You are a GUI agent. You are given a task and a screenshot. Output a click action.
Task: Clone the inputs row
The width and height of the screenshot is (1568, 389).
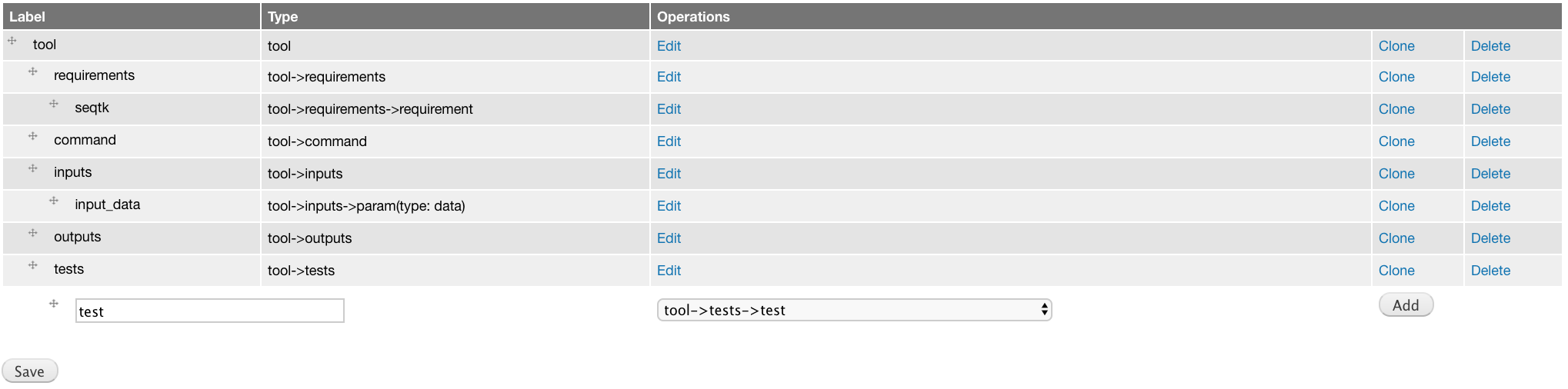click(1396, 174)
